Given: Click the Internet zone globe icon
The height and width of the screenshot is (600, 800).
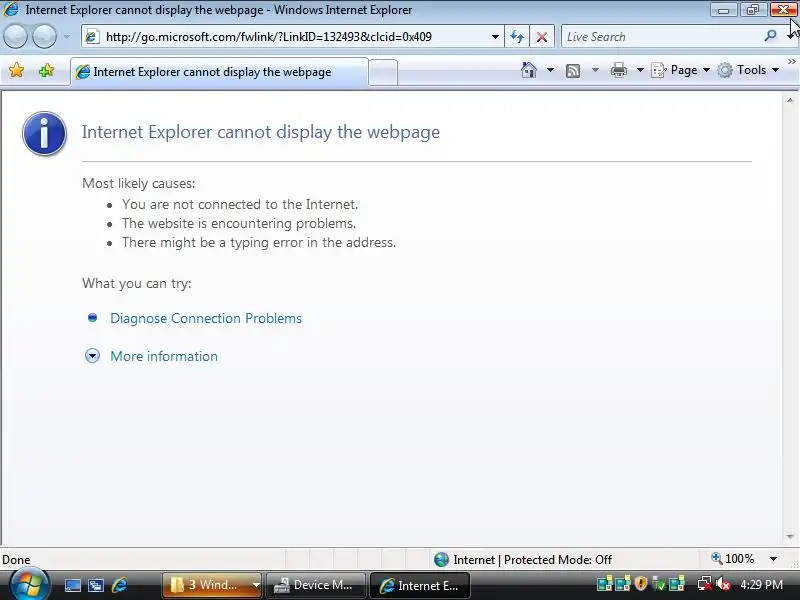Looking at the screenshot, I should pos(441,560).
